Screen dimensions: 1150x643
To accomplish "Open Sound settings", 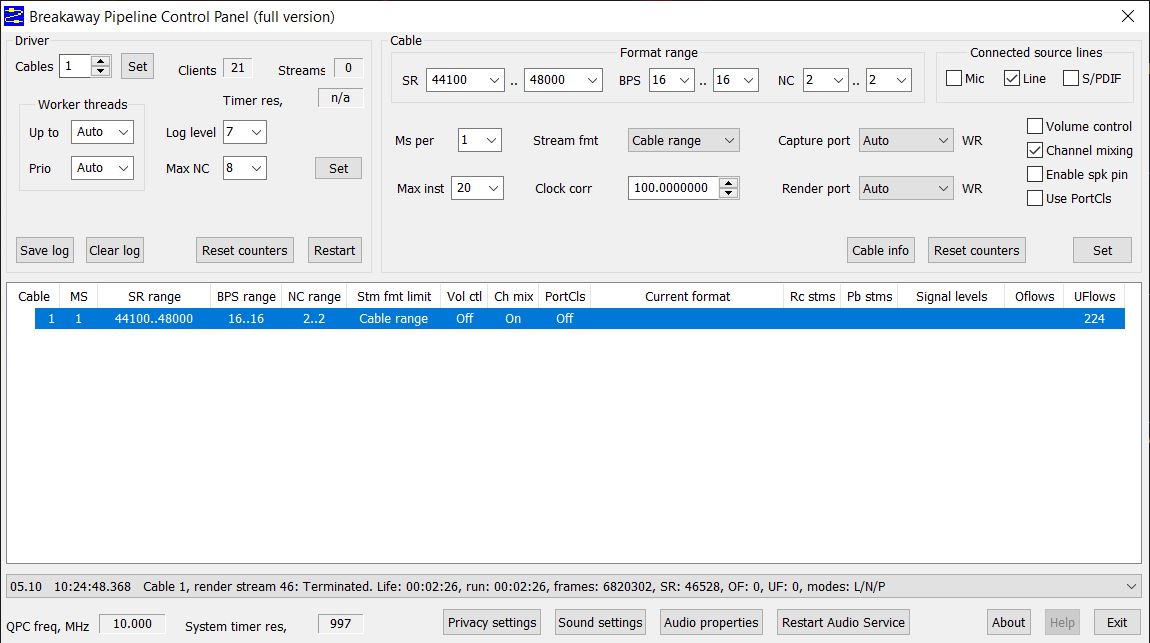I will [x=600, y=622].
